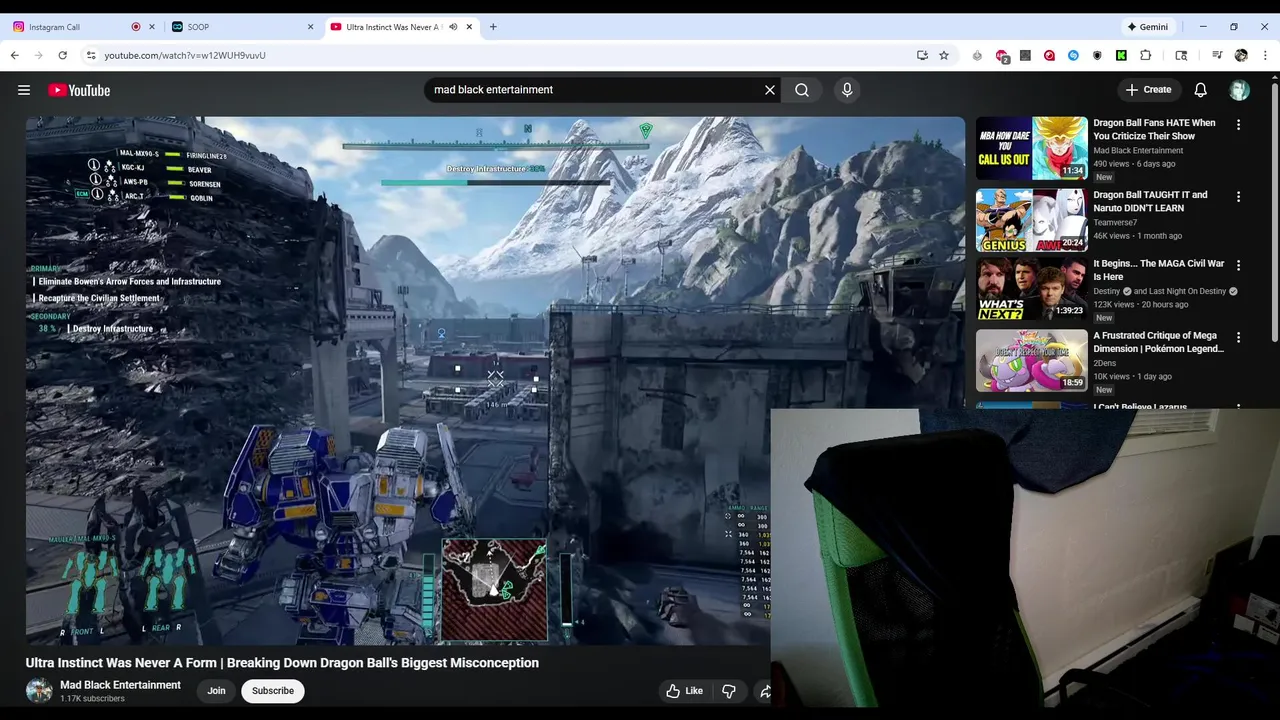Open options for Mega Dimension critique video
1280x720 pixels.
[x=1238, y=338]
